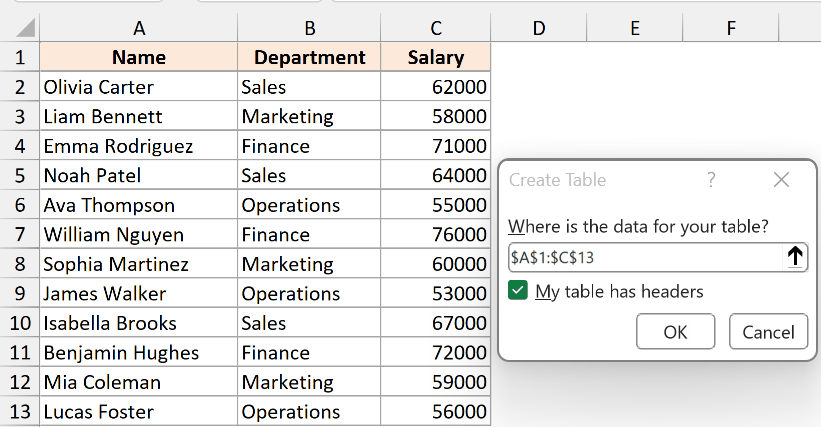This screenshot has height=427, width=821.
Task: Select the Benjamin Hughes cell
Action: (x=139, y=353)
